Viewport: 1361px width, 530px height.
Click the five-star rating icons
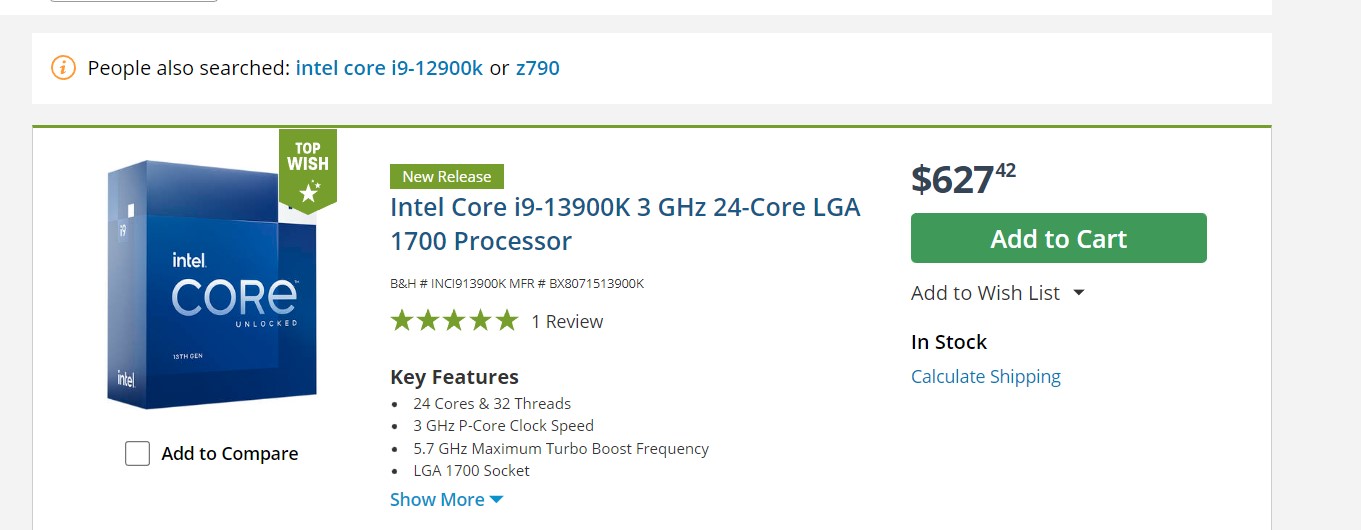[x=454, y=321]
